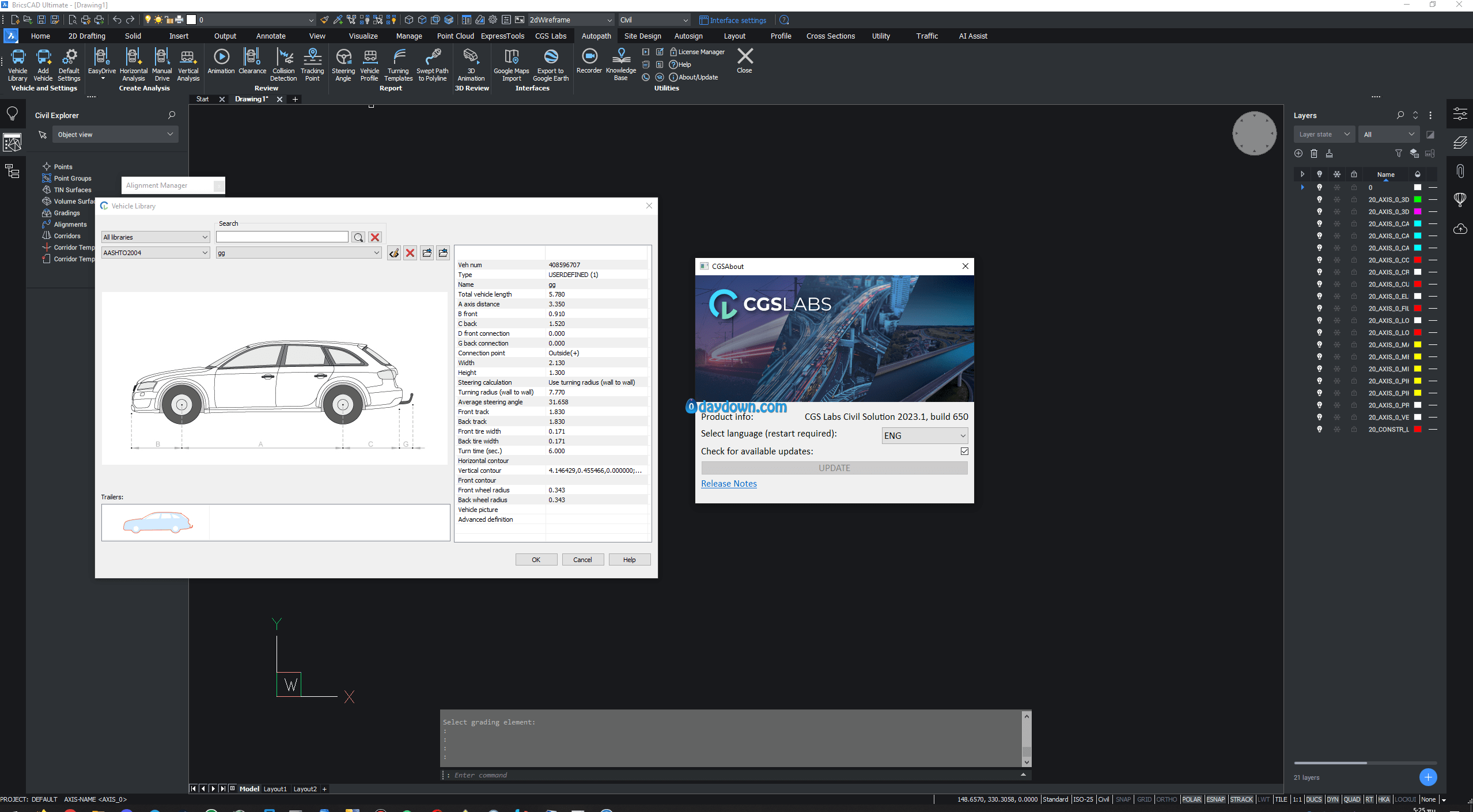Click the Vehicle Library search input field
Viewport: 1473px width, 812px height.
point(282,237)
